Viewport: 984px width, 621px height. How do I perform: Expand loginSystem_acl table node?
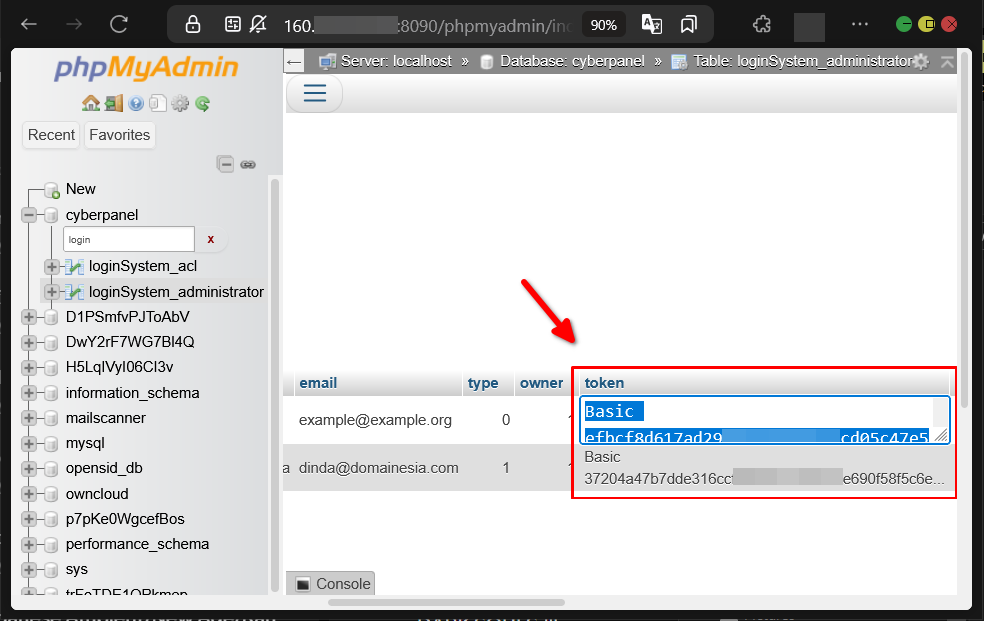(x=52, y=267)
